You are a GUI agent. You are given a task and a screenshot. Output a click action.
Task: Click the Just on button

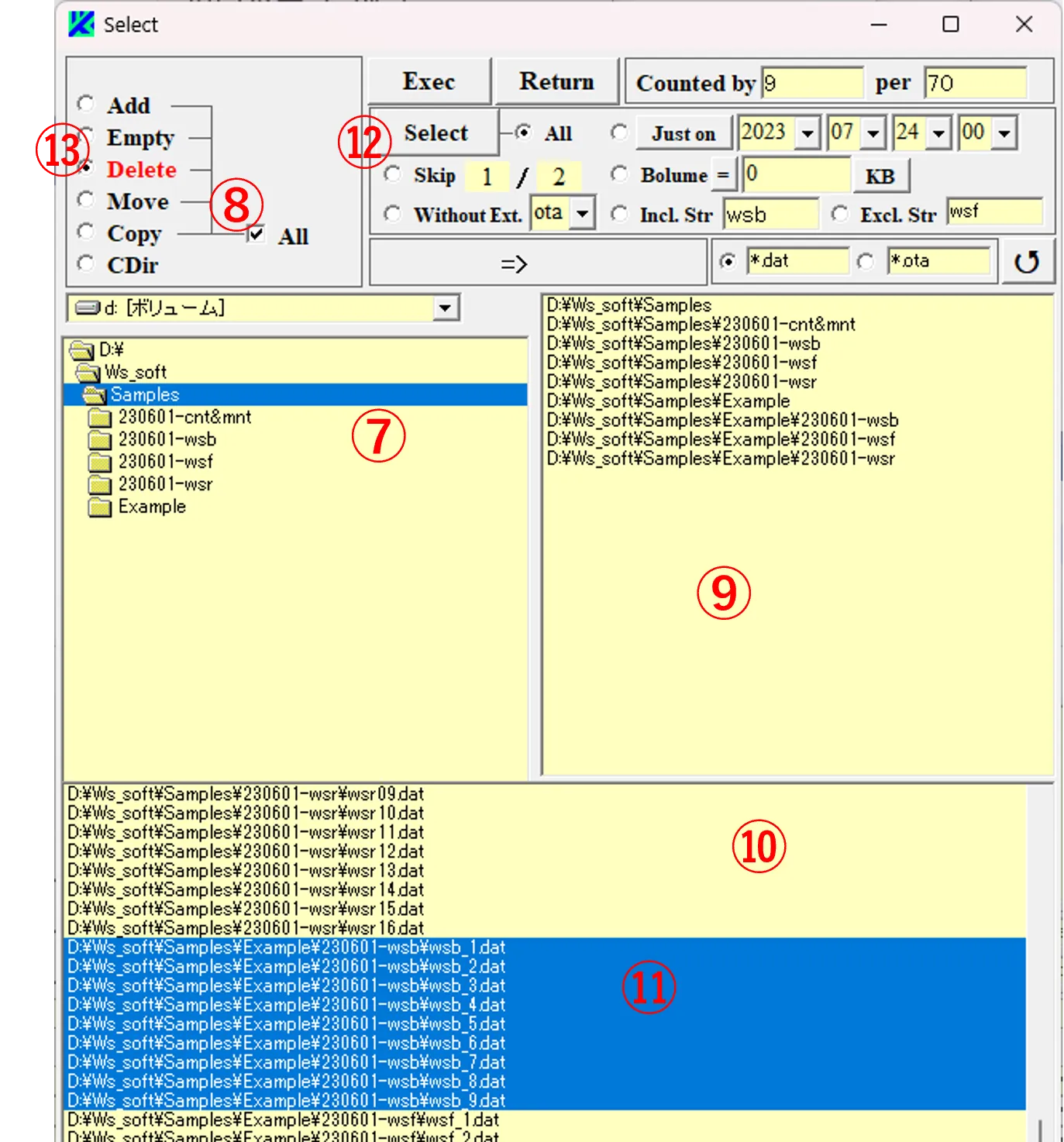[x=684, y=133]
